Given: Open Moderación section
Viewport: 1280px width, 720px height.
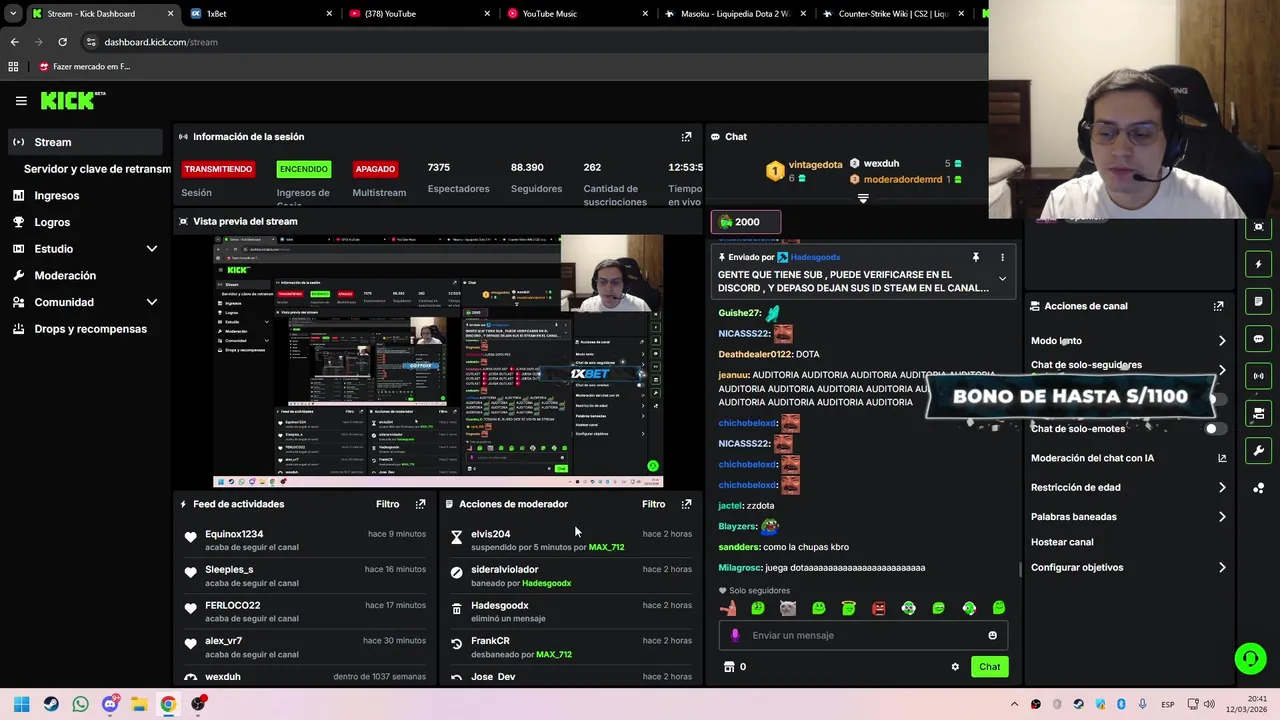Looking at the screenshot, I should 65,275.
